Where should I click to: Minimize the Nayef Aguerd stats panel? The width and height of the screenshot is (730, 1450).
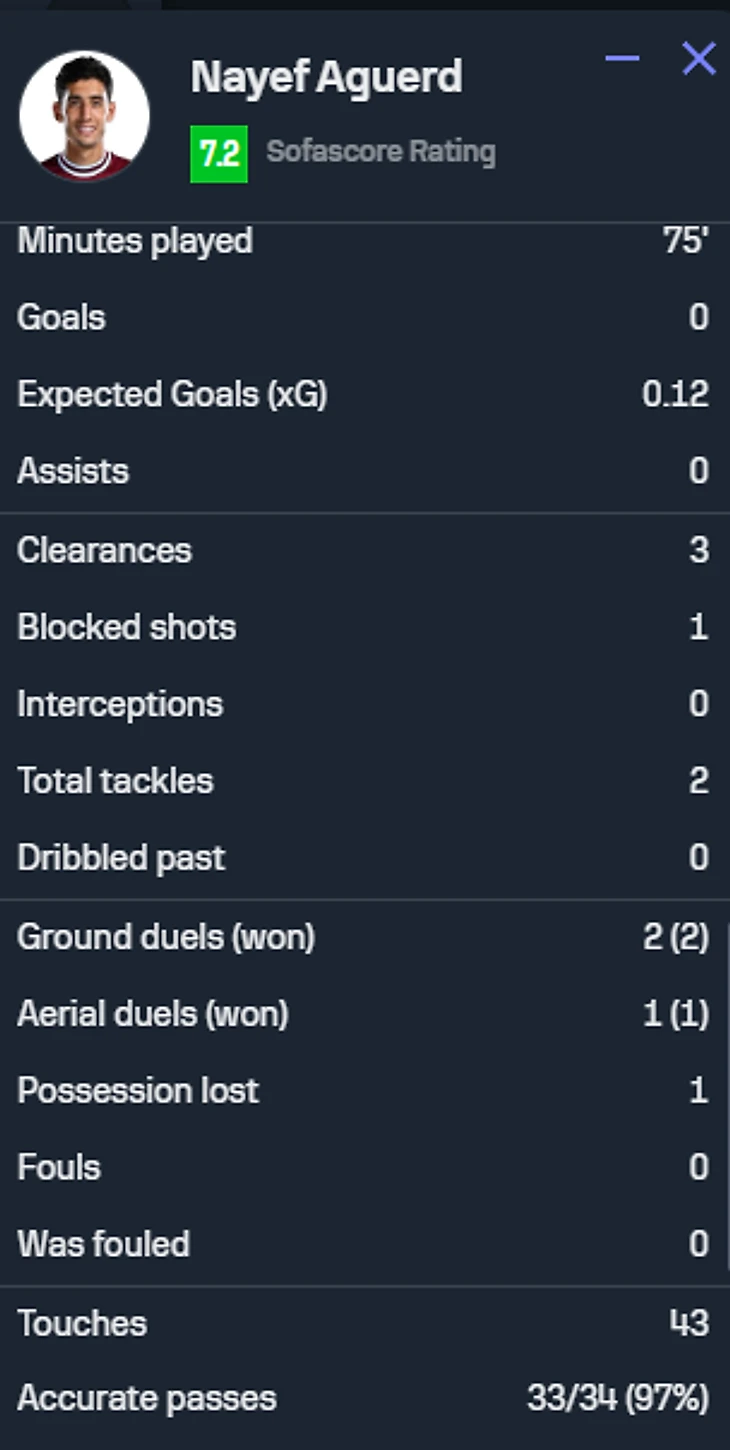(622, 59)
